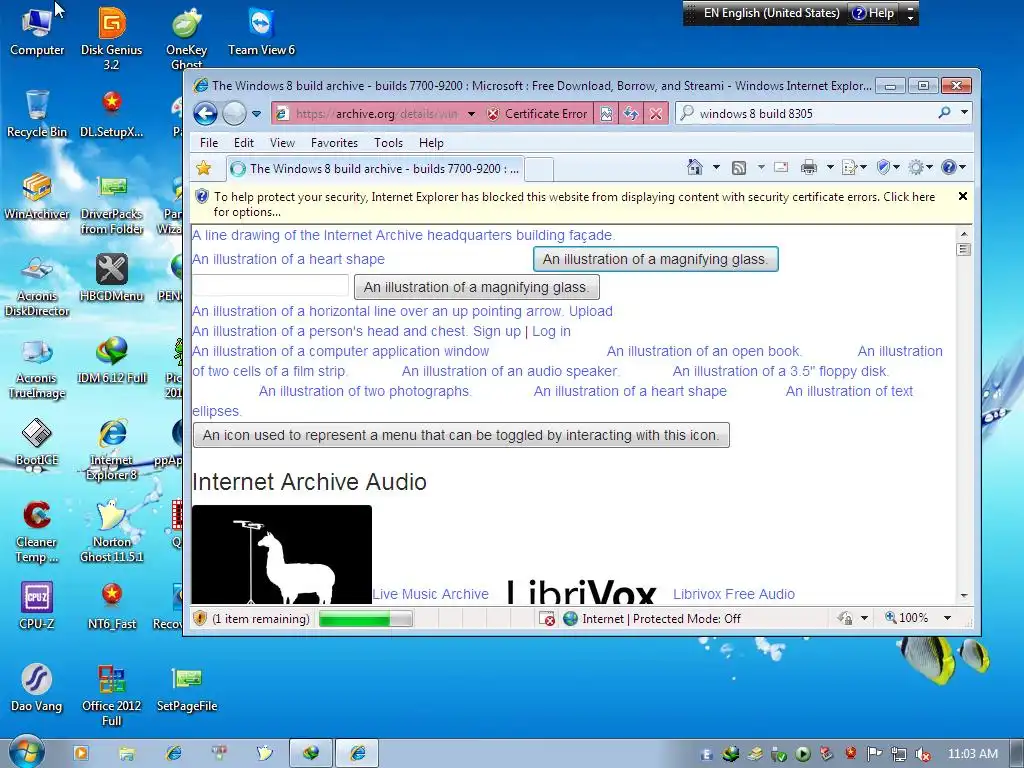Click the taskbar volume muted icon
Image resolution: width=1024 pixels, height=768 pixels.
tap(923, 754)
